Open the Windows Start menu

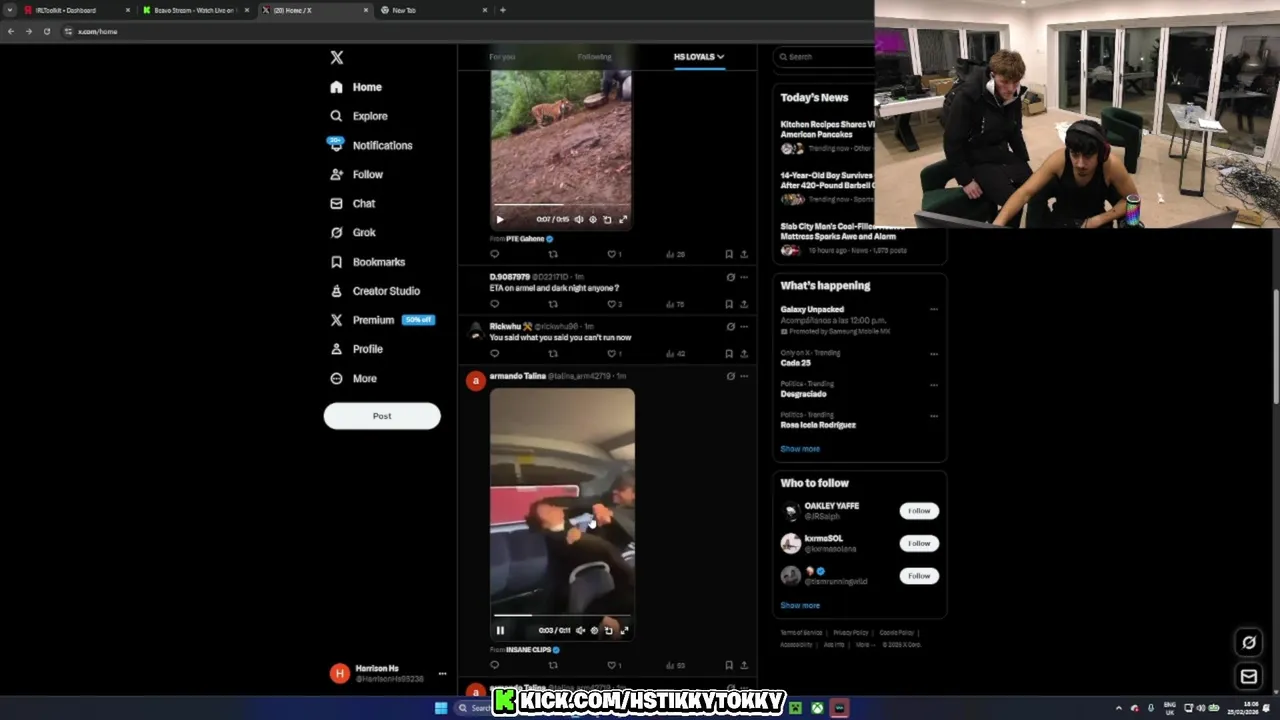point(441,708)
